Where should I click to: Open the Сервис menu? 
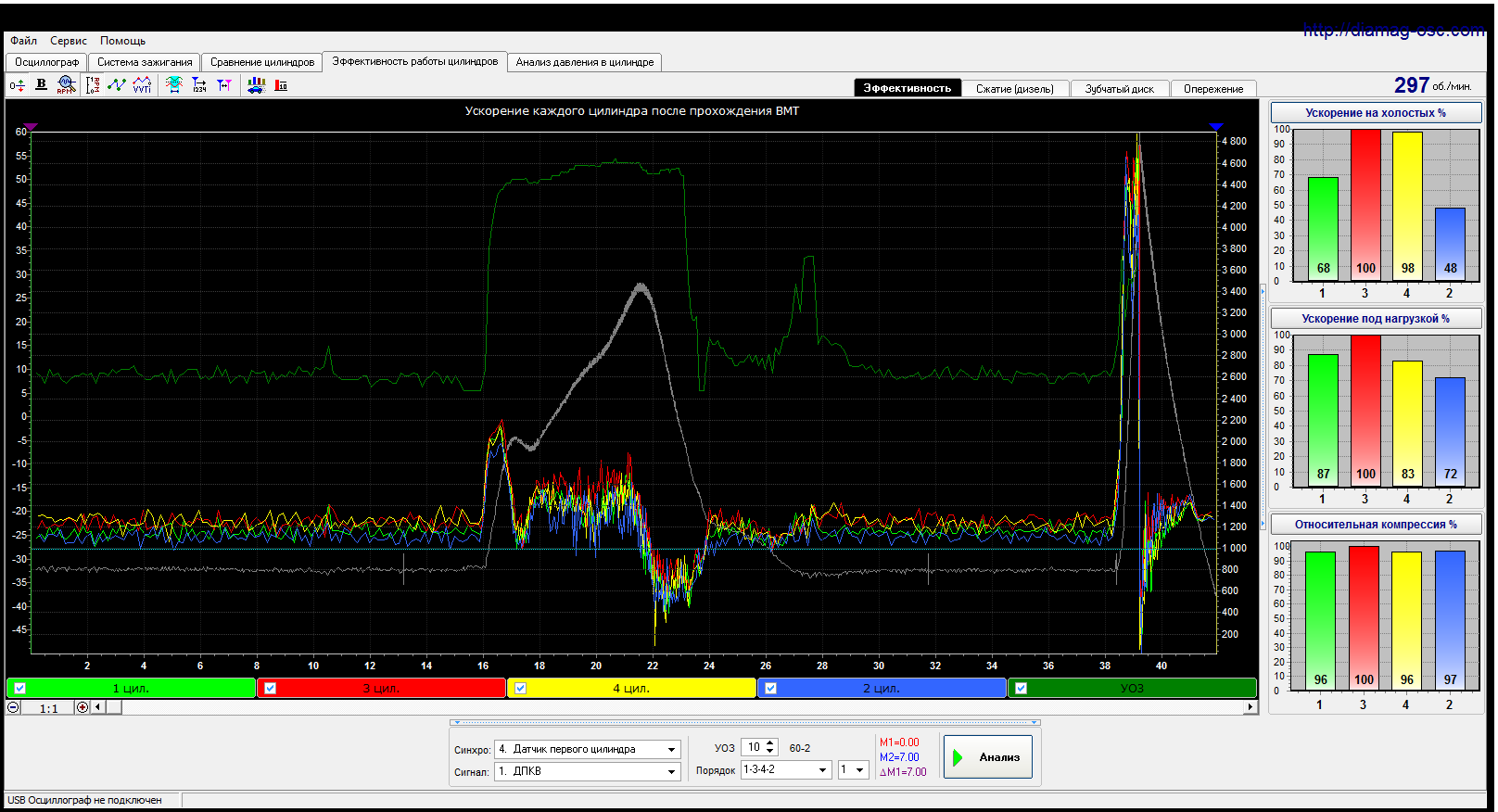point(69,41)
